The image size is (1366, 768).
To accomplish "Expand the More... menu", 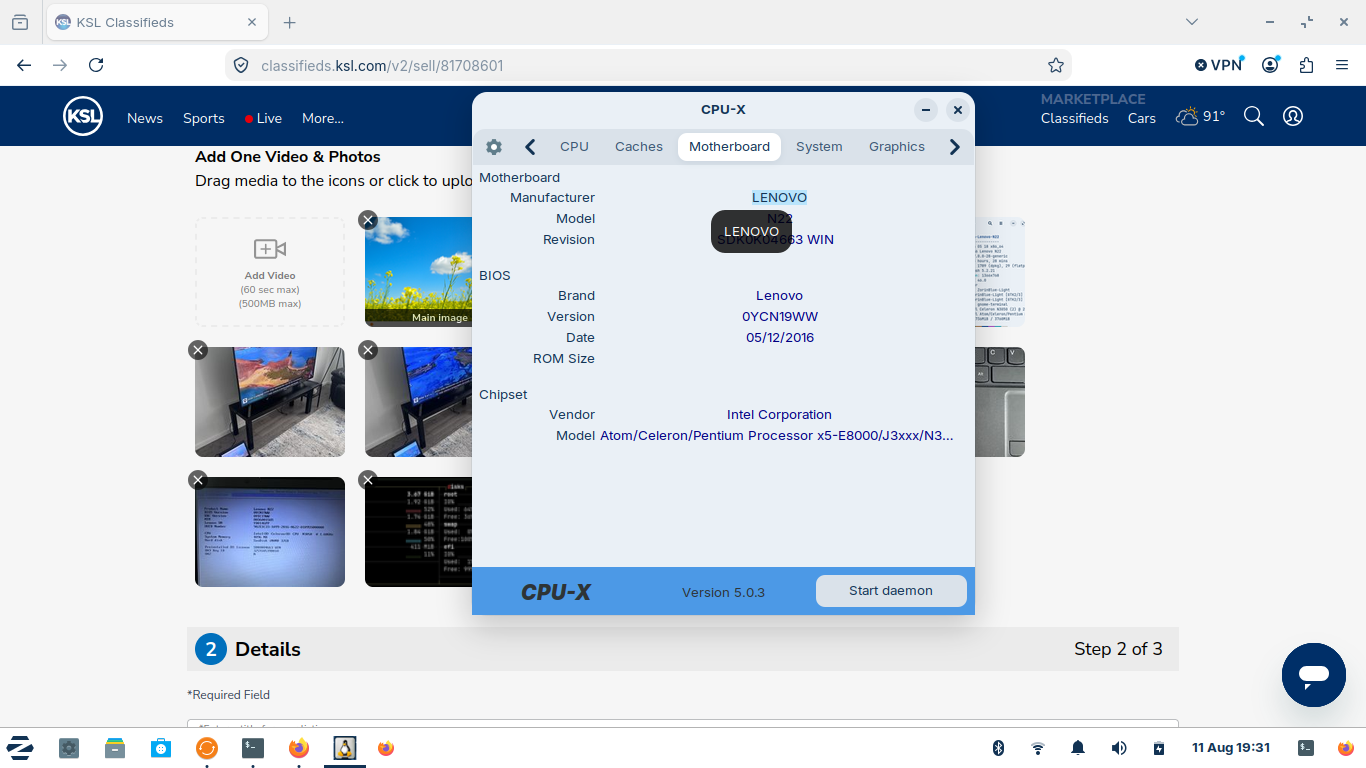I will 323,118.
